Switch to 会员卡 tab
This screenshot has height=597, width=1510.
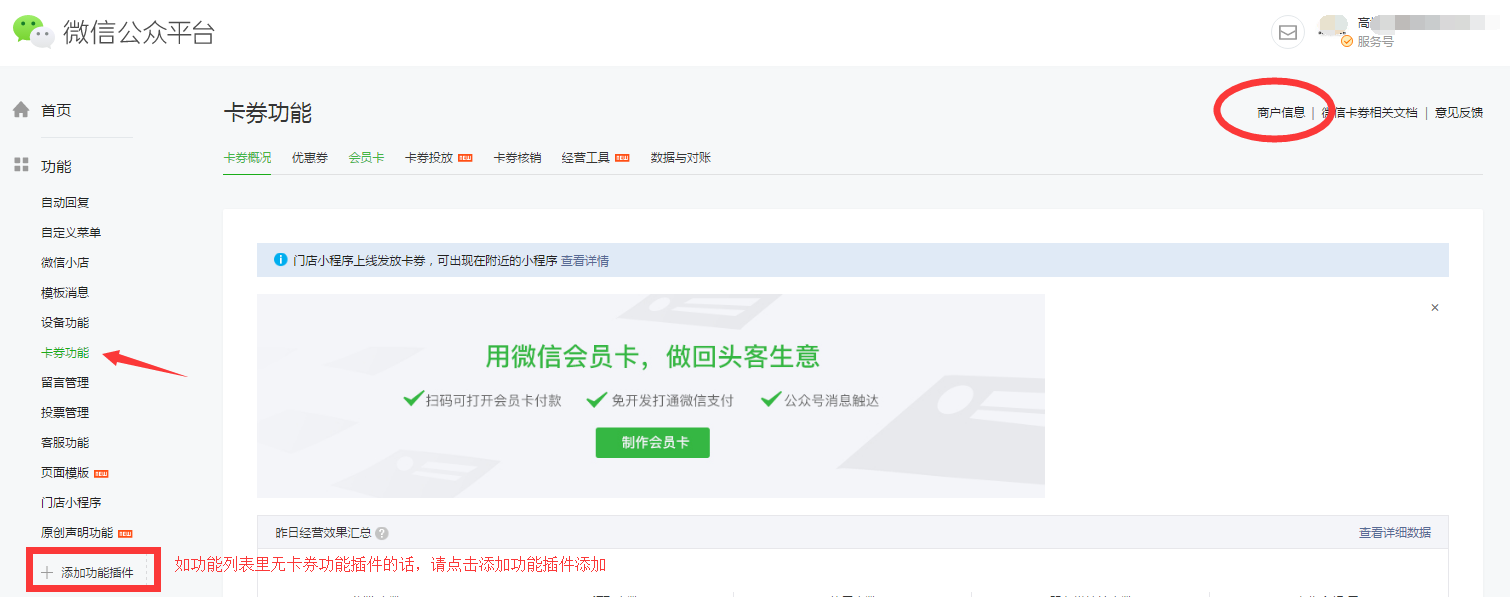point(366,158)
